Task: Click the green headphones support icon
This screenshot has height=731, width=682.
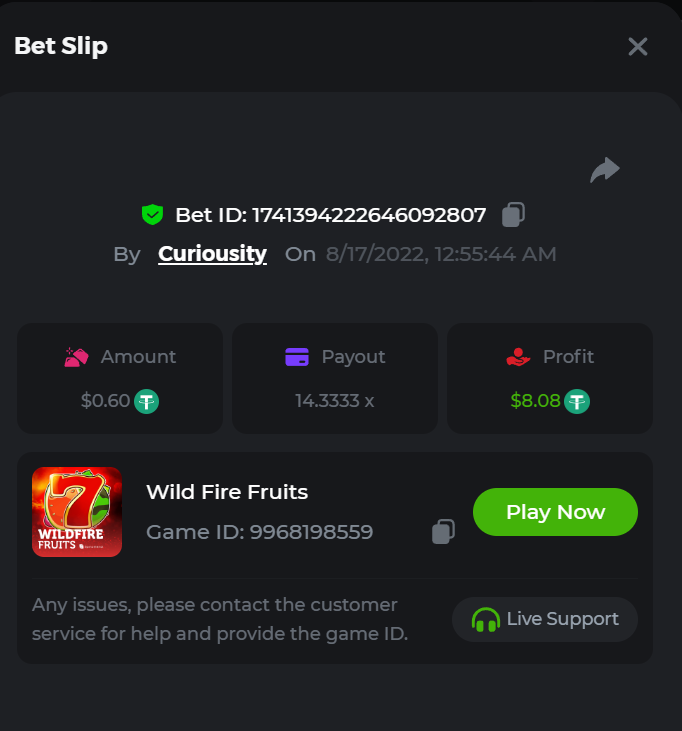Action: 485,620
